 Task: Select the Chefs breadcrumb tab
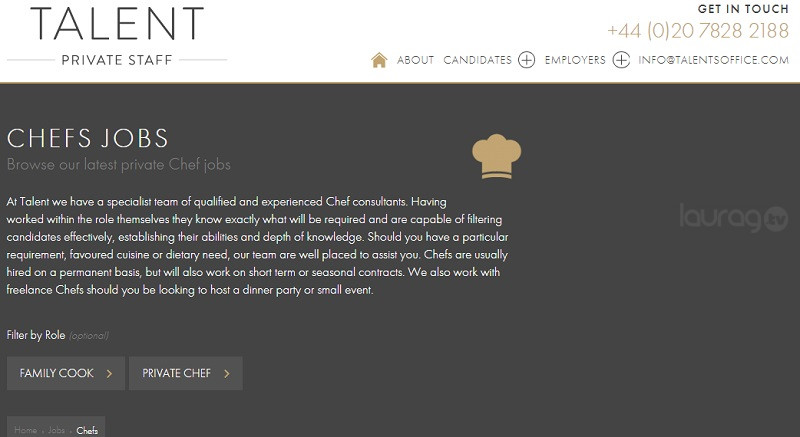tap(88, 430)
